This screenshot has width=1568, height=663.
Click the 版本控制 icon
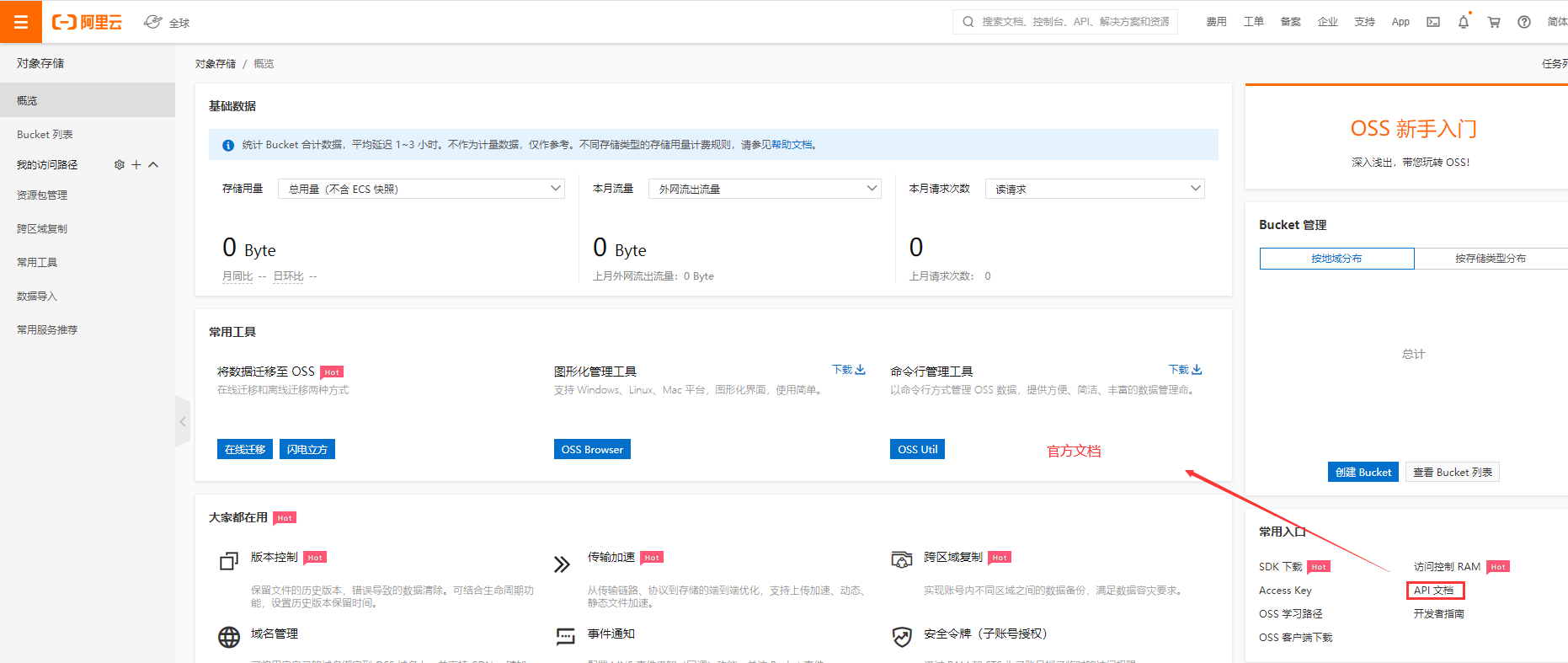point(229,561)
